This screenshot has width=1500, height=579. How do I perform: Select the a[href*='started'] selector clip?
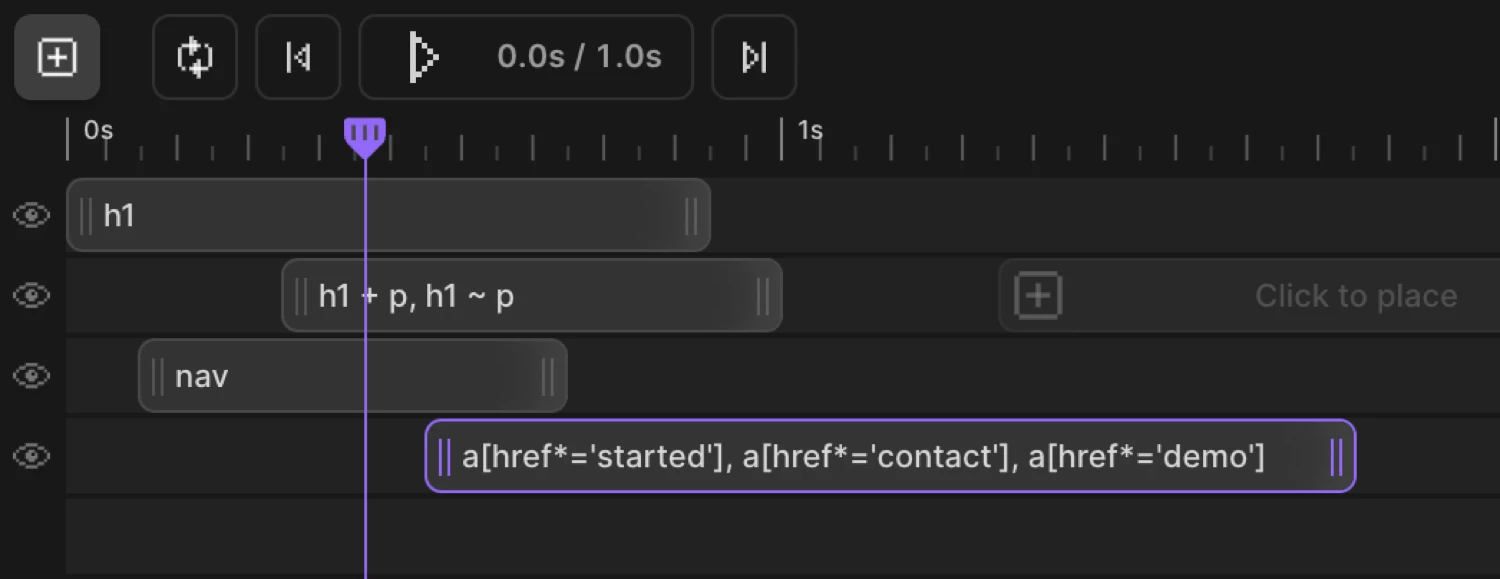click(x=890, y=456)
